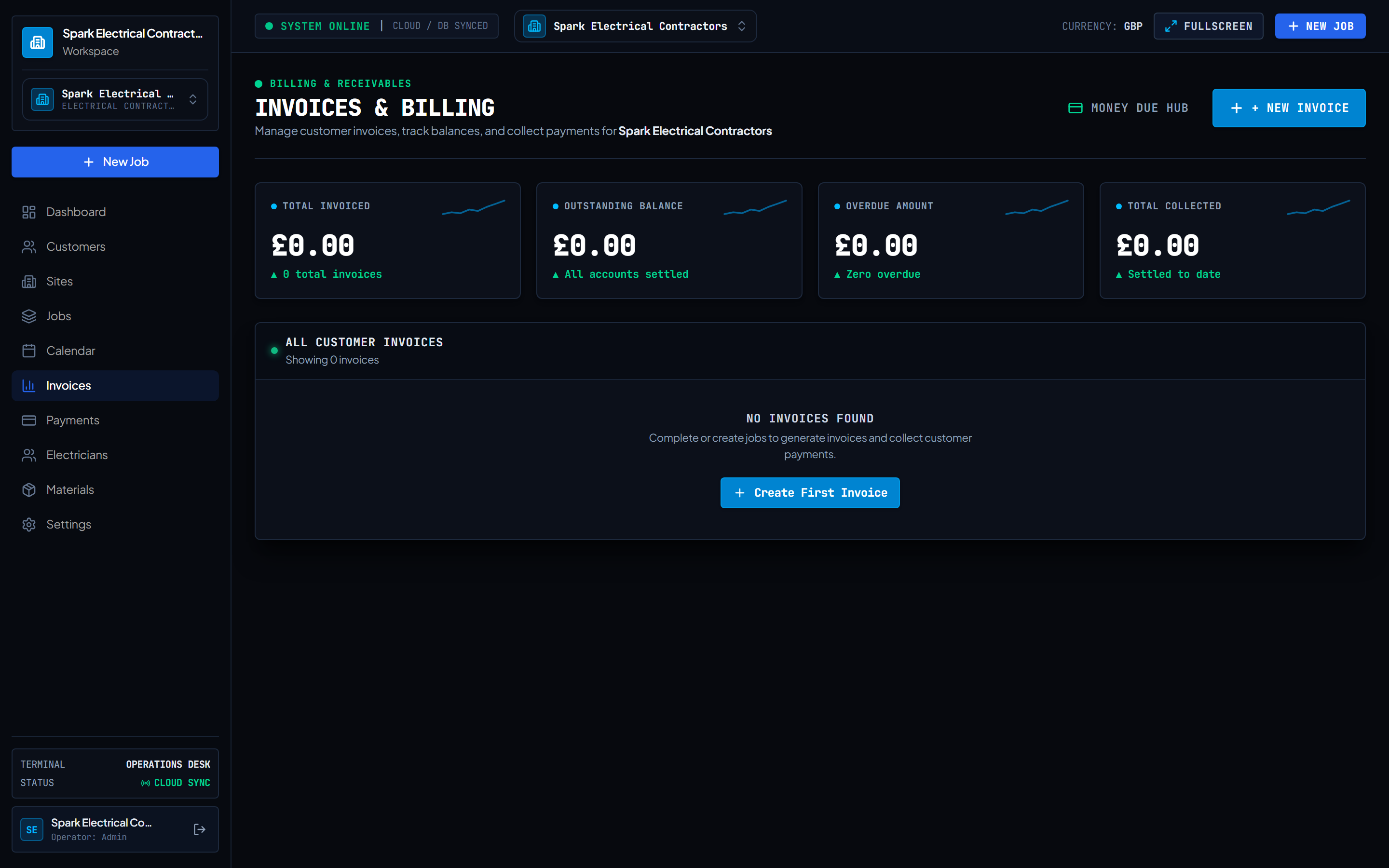Open the Money Due Hub link
Image resolution: width=1389 pixels, height=868 pixels.
[x=1128, y=108]
